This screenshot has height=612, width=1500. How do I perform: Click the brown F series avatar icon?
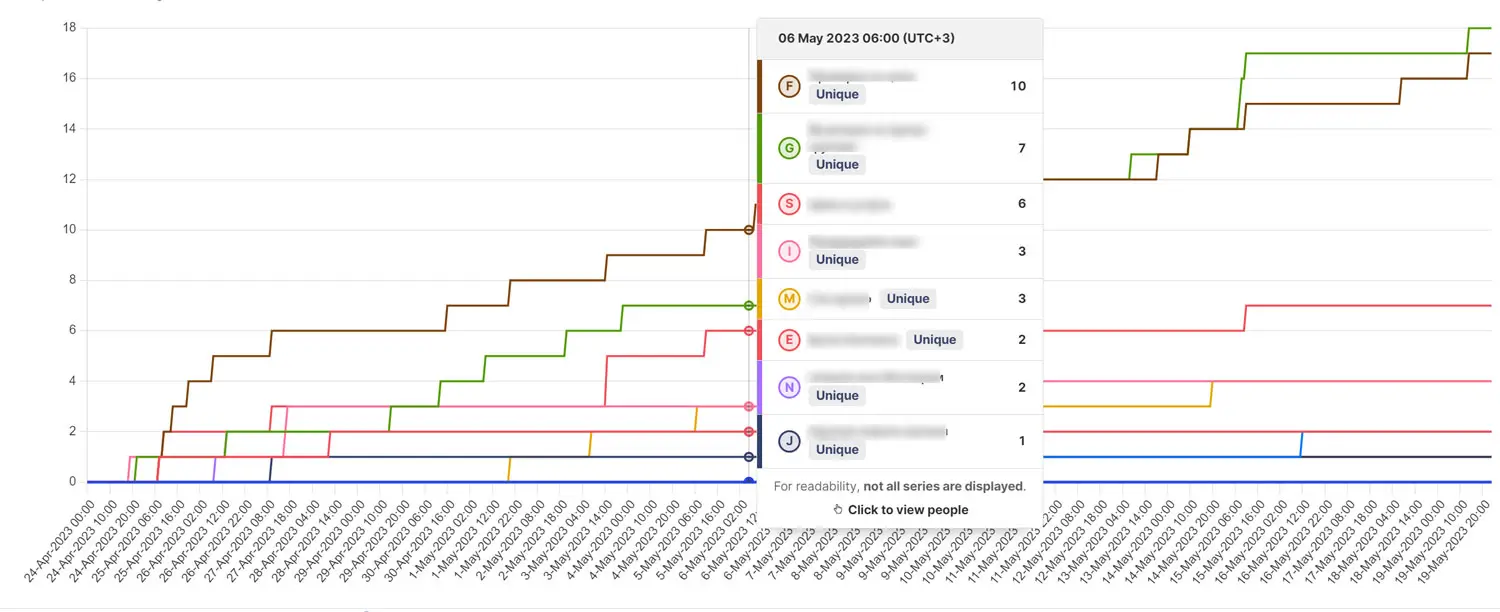[x=789, y=86]
